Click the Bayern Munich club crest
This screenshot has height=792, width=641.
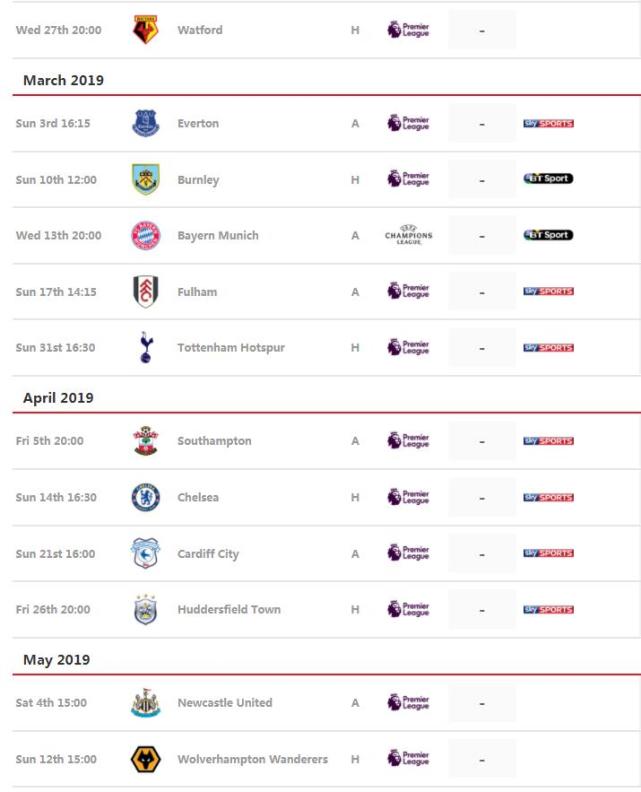pyautogui.click(x=146, y=236)
